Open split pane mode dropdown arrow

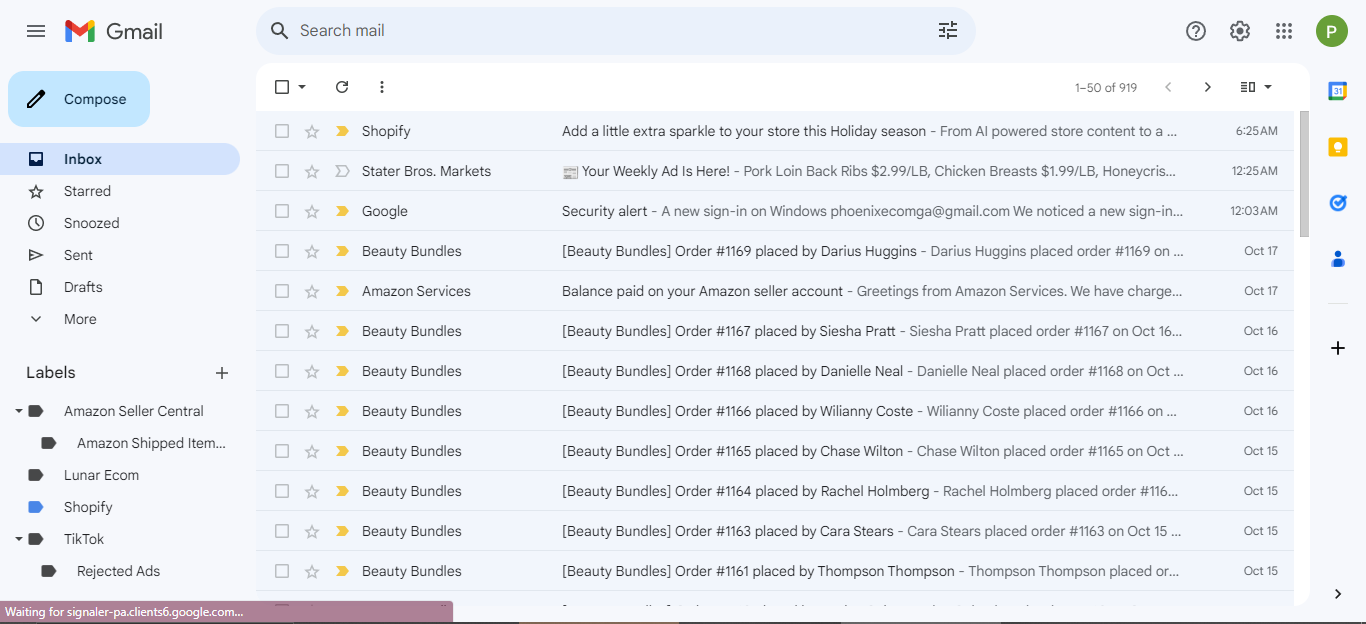pyautogui.click(x=1268, y=87)
